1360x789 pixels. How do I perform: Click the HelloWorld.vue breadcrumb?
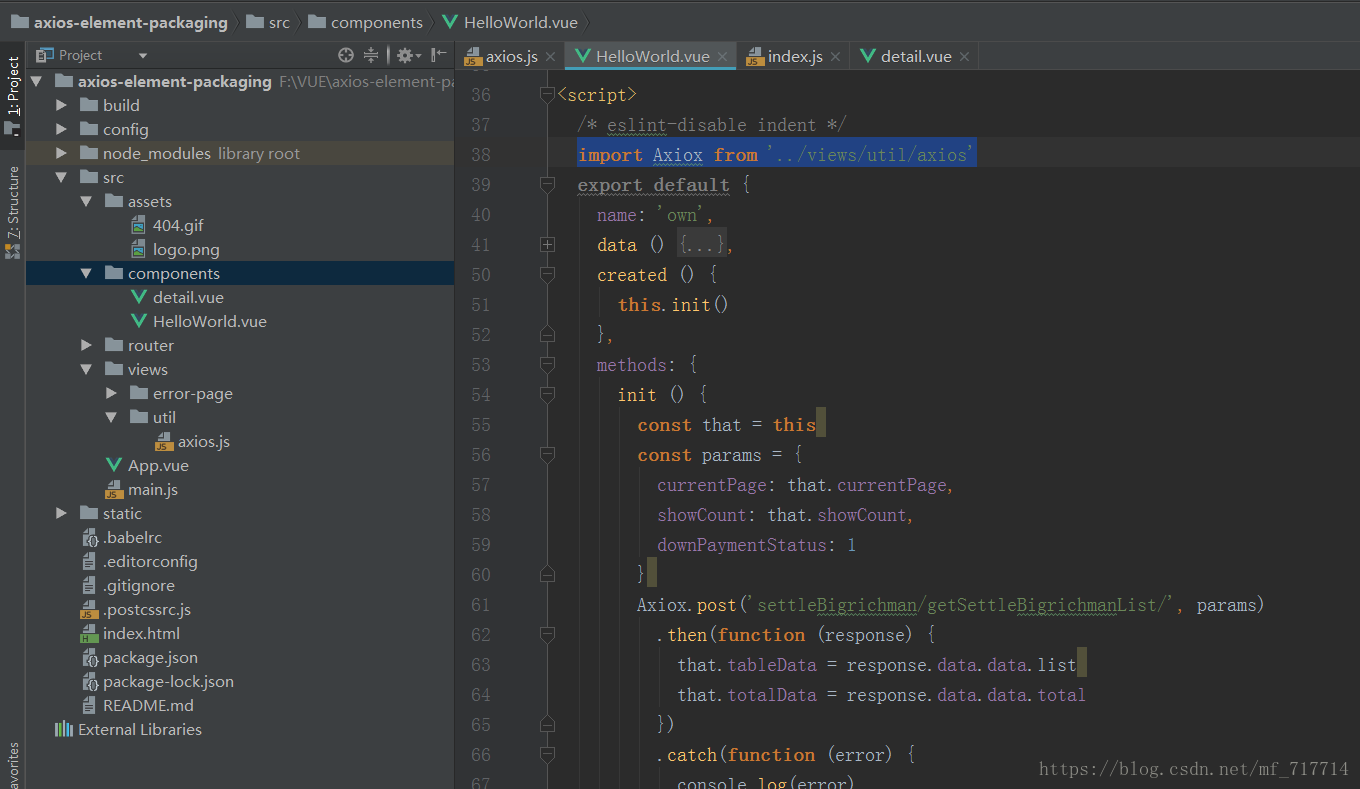tap(510, 22)
